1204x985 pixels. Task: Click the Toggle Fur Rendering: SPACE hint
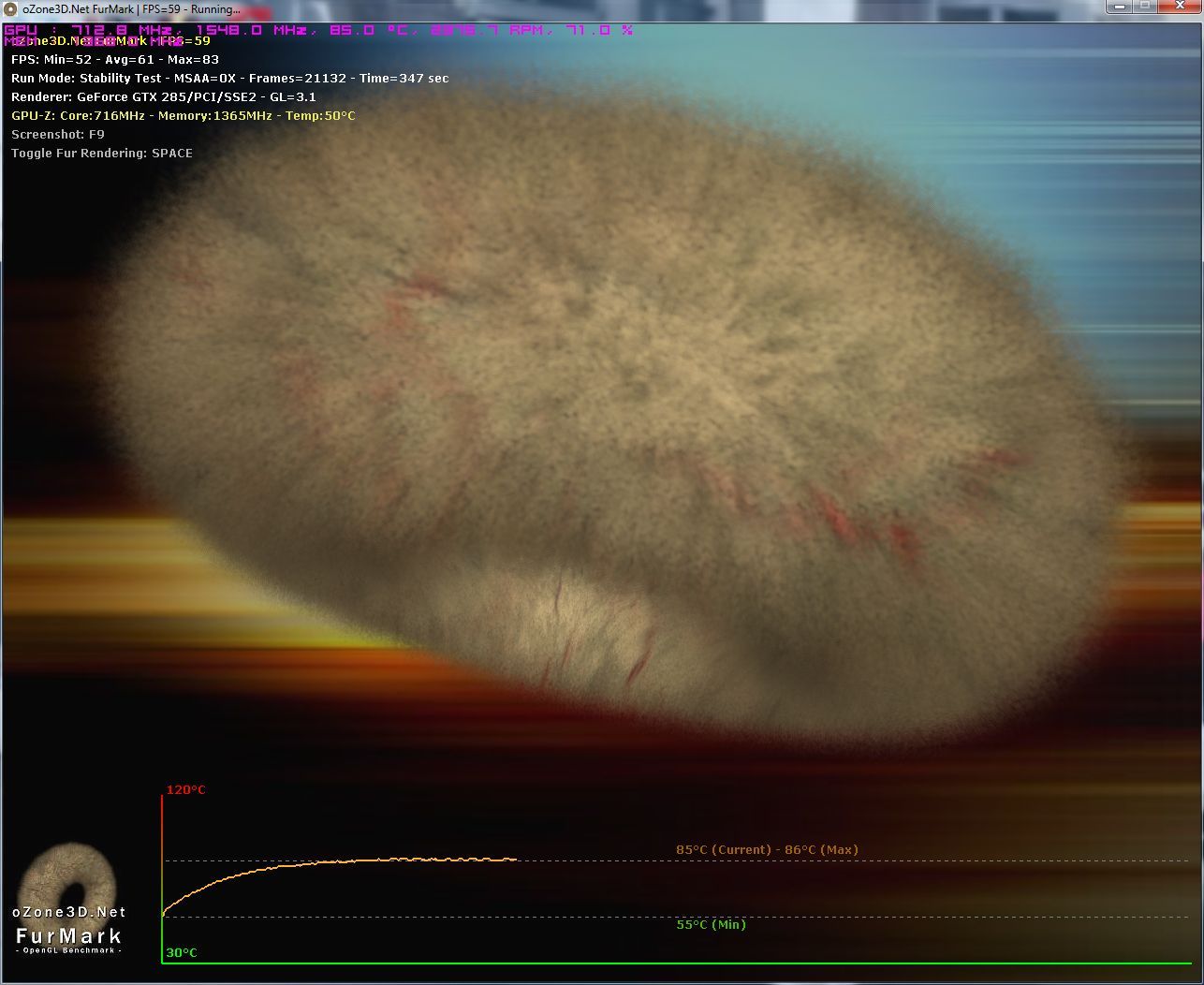[102, 153]
